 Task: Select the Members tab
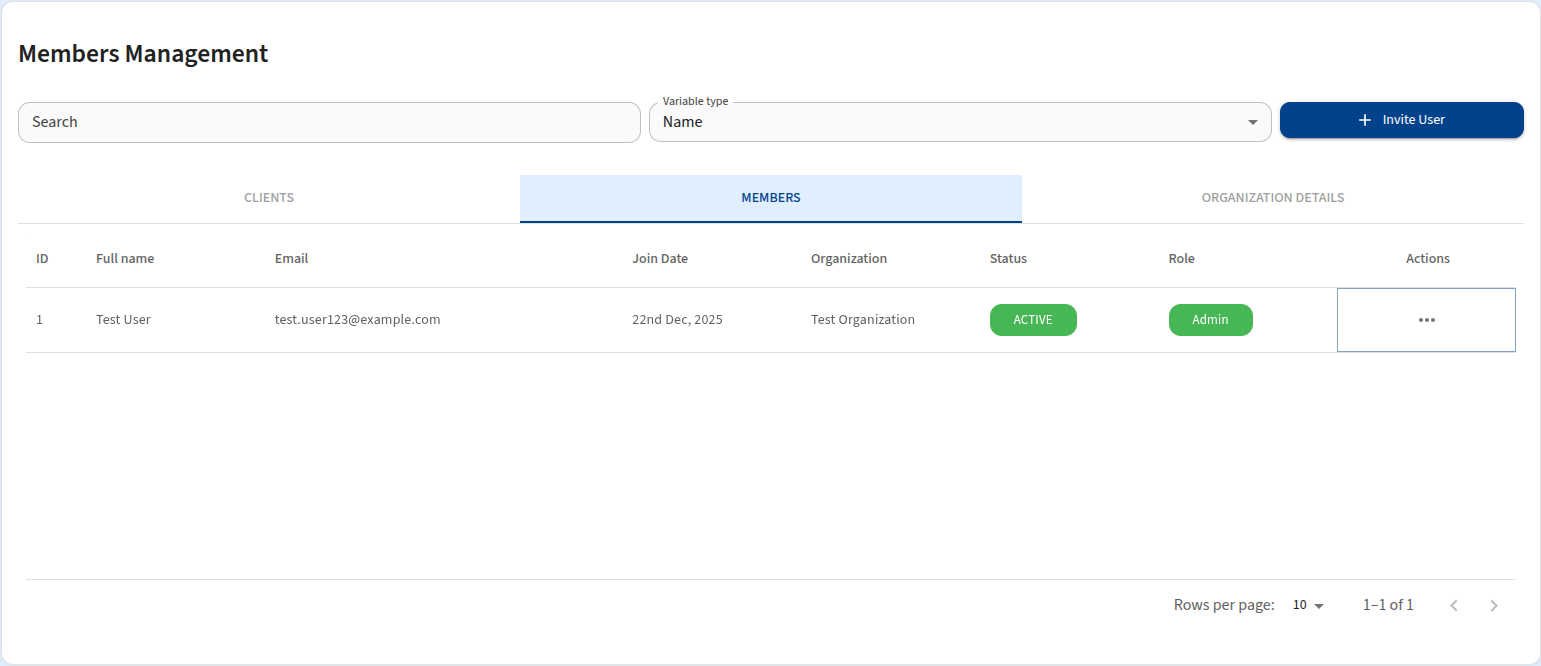tap(770, 198)
